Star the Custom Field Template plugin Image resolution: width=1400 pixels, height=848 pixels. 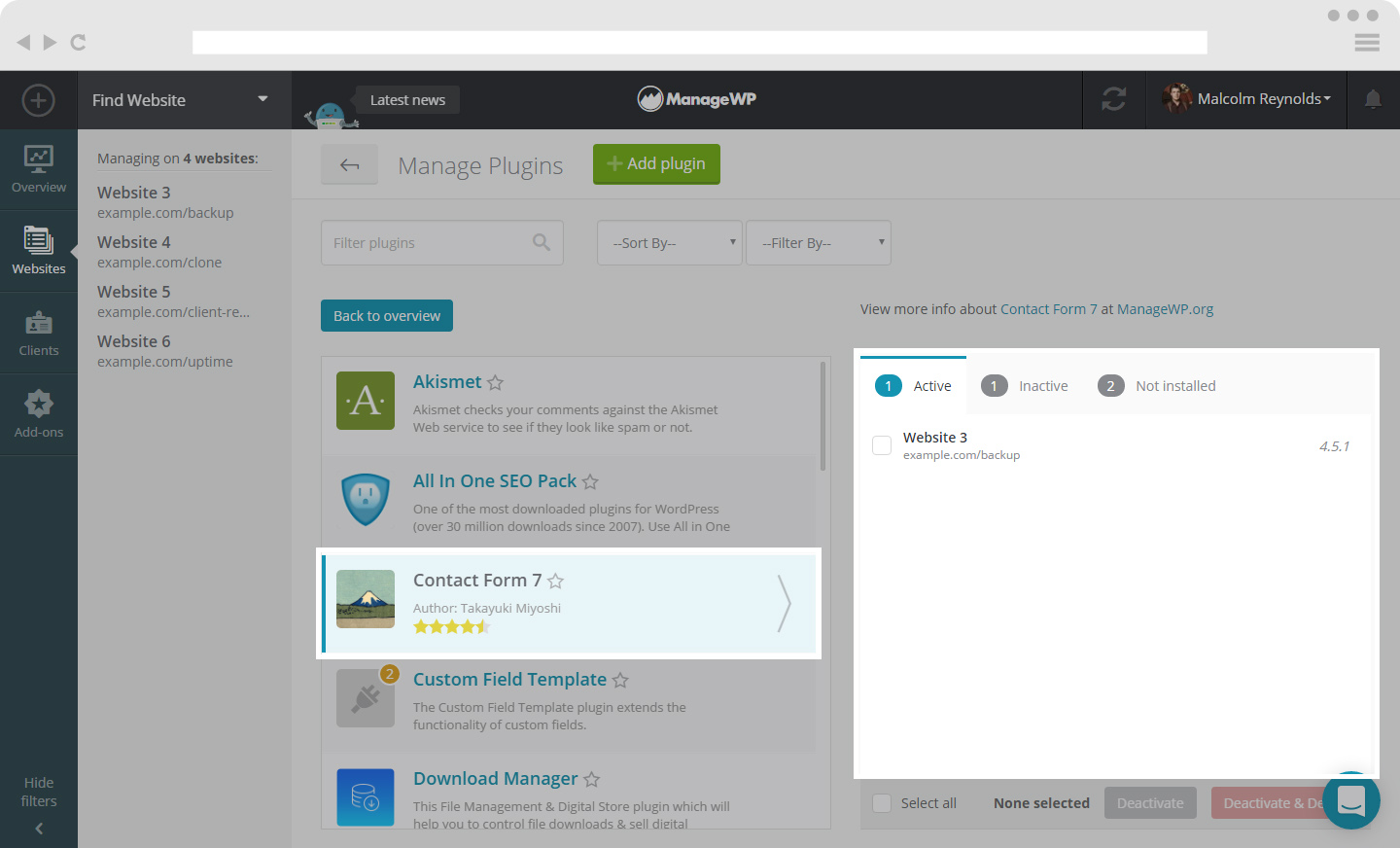point(620,681)
